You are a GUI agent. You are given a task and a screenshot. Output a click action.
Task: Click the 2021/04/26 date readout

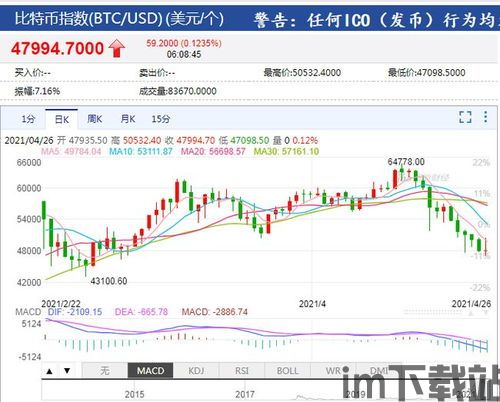[x=29, y=140]
